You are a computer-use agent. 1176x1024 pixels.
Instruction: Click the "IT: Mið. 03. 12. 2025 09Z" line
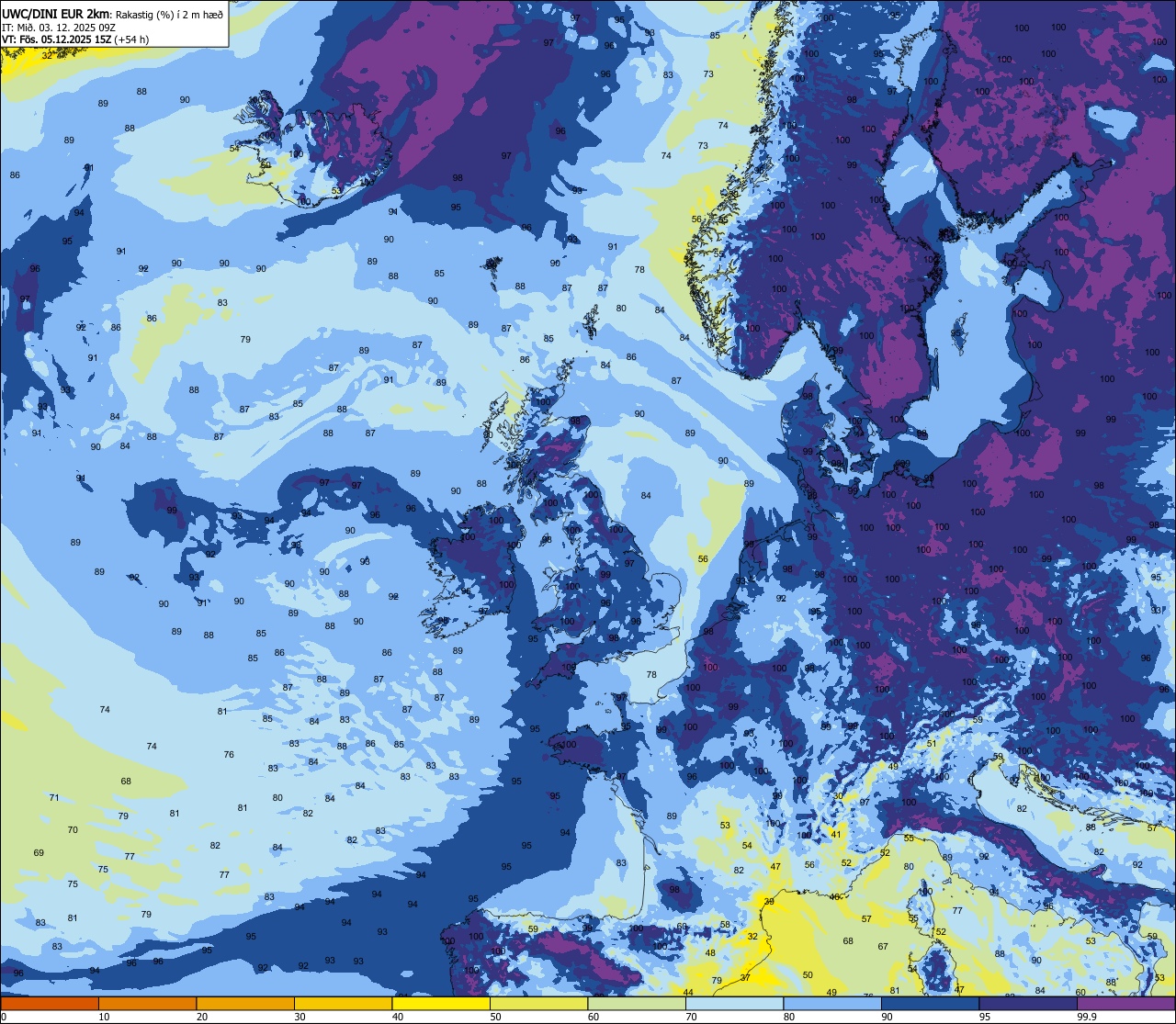point(58,27)
